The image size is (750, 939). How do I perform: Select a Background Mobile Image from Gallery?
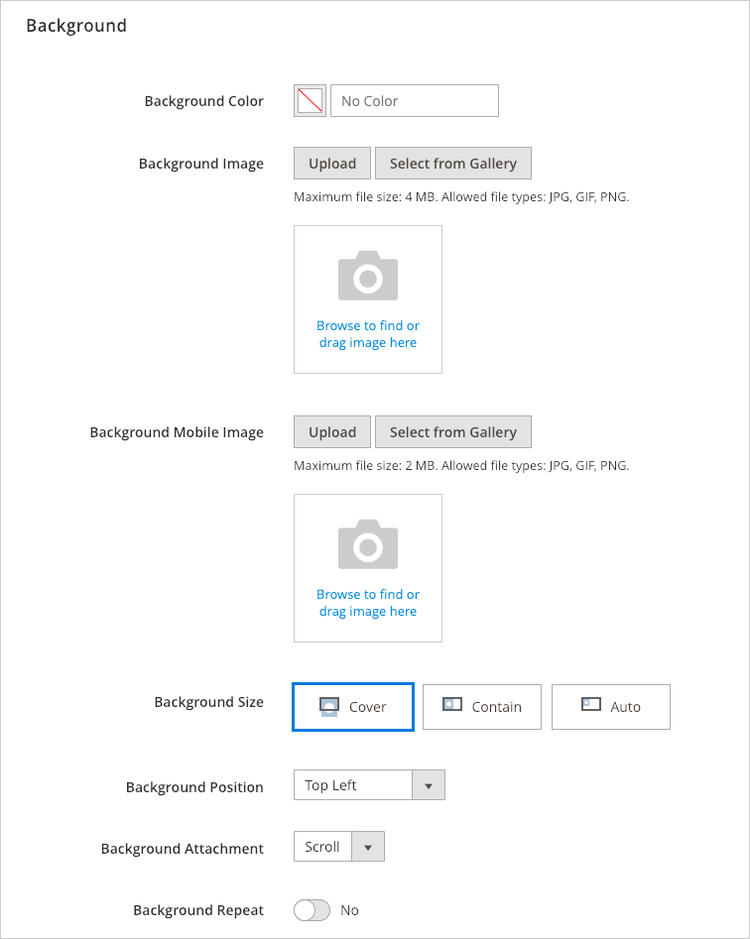click(453, 432)
